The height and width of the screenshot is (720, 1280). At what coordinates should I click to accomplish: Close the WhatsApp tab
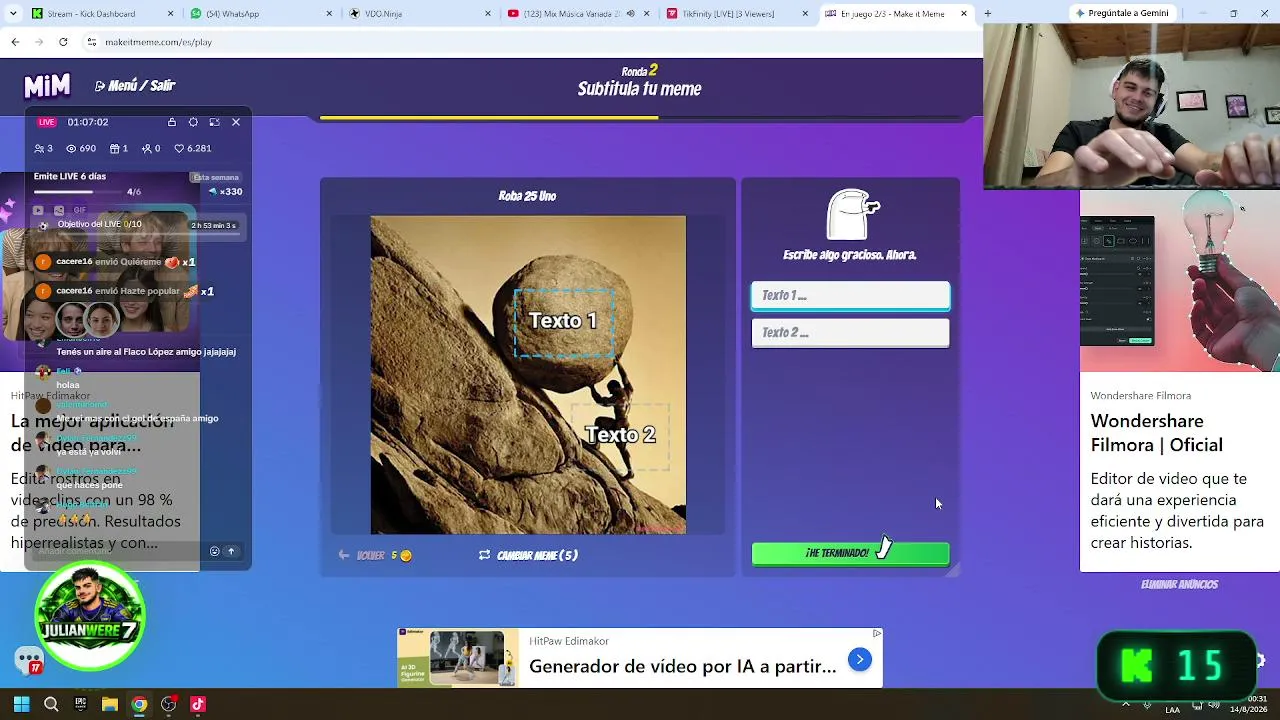pyautogui.click(x=330, y=13)
